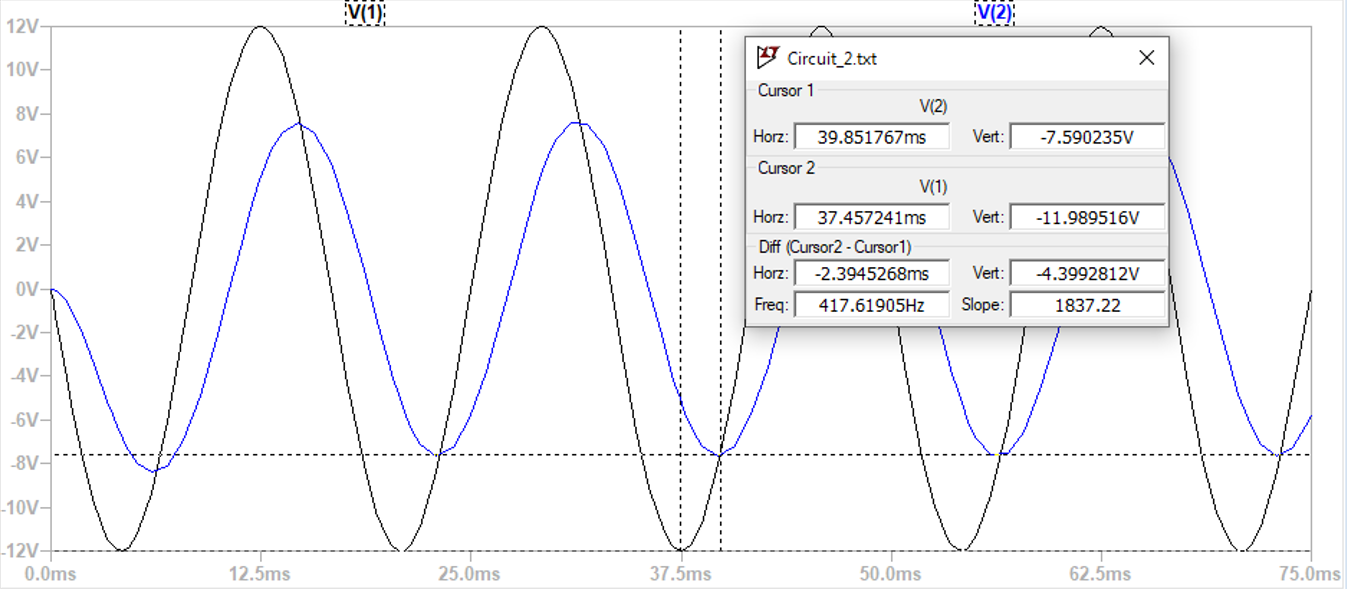This screenshot has height=589, width=1347.
Task: Click the Diff Horz value field
Action: [871, 273]
